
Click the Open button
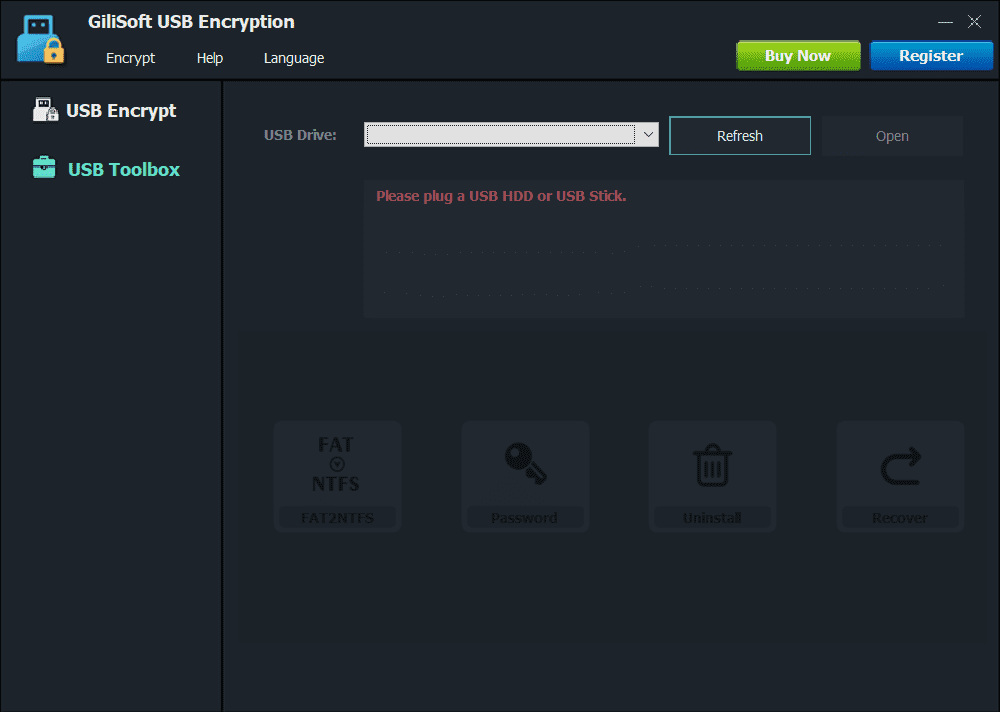click(x=892, y=136)
